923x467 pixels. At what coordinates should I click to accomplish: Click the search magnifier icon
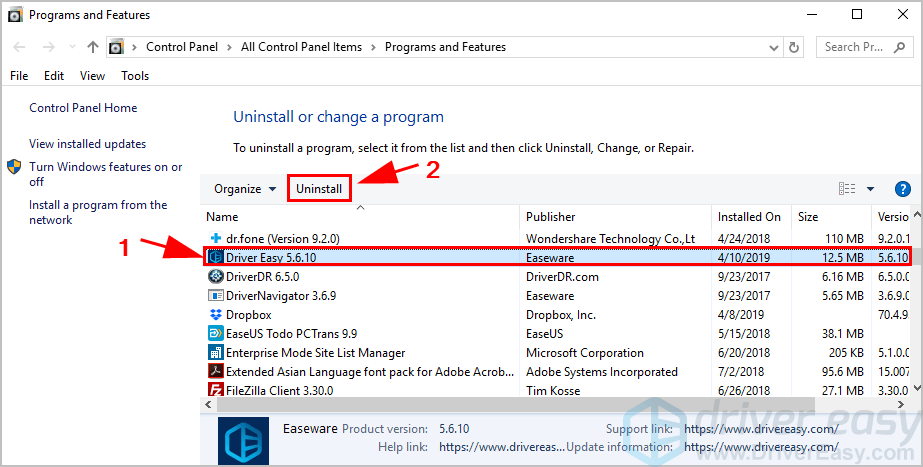[899, 47]
